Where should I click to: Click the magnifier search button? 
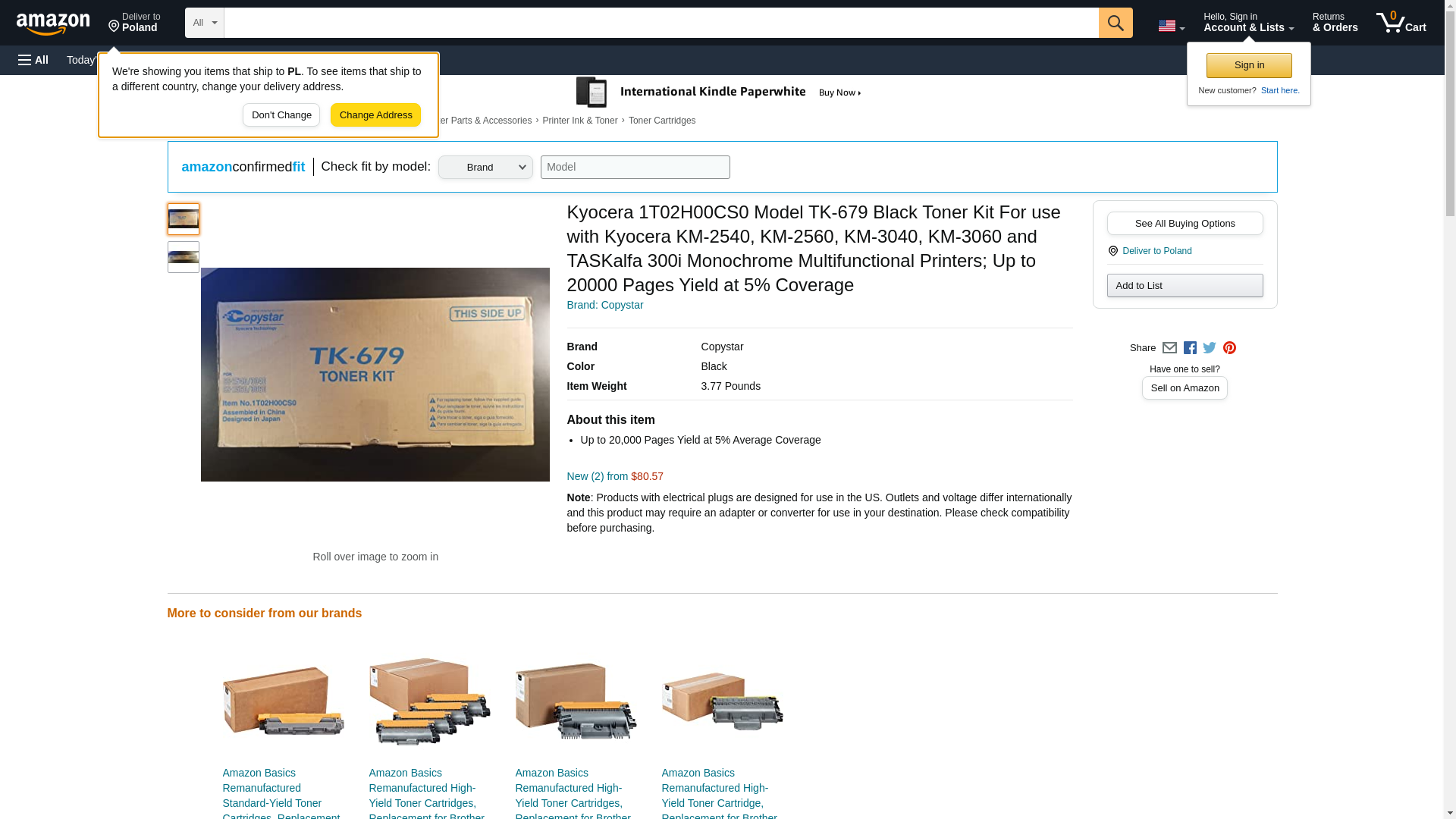click(1116, 23)
